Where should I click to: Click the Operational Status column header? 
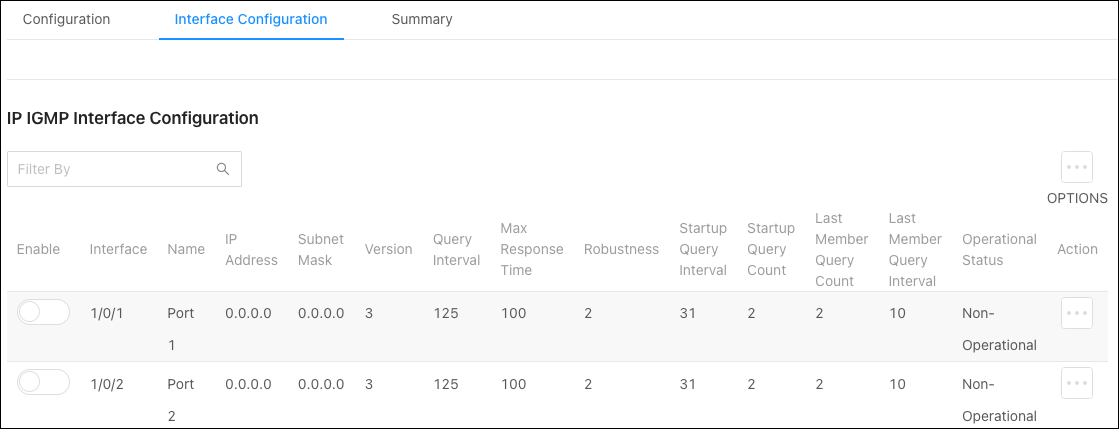point(999,249)
